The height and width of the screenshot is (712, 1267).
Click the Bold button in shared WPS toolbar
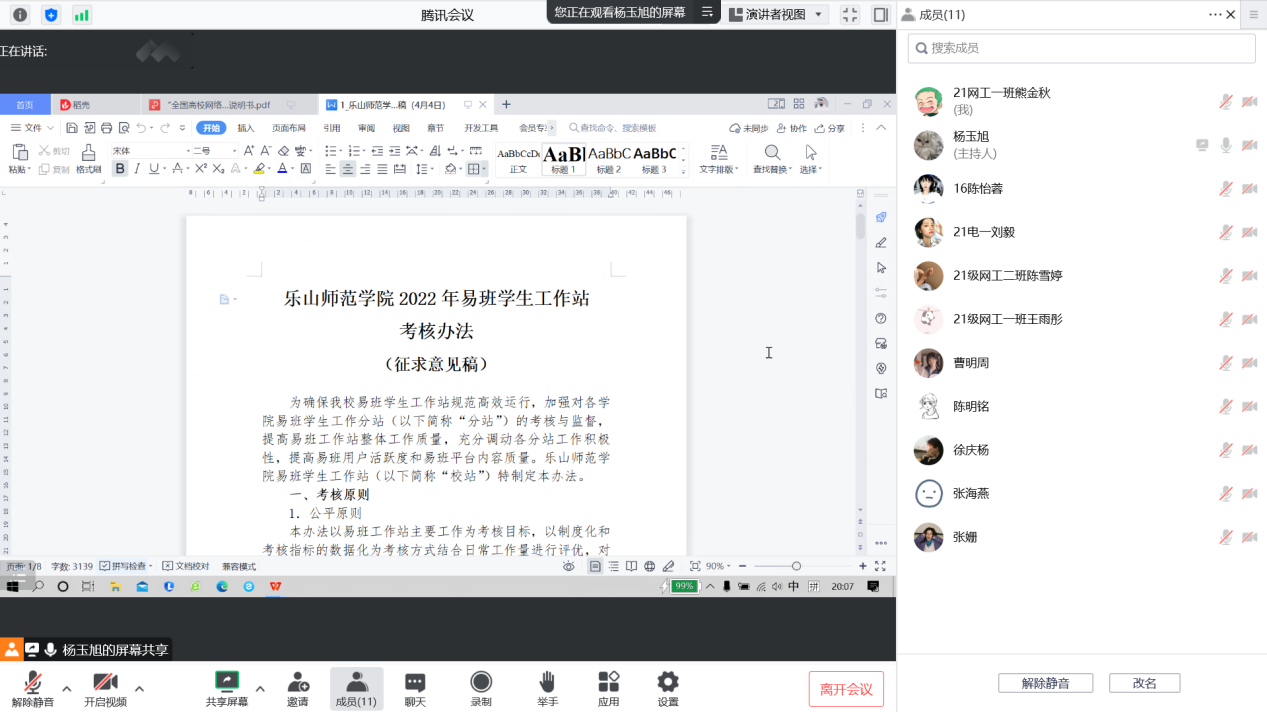(x=120, y=169)
